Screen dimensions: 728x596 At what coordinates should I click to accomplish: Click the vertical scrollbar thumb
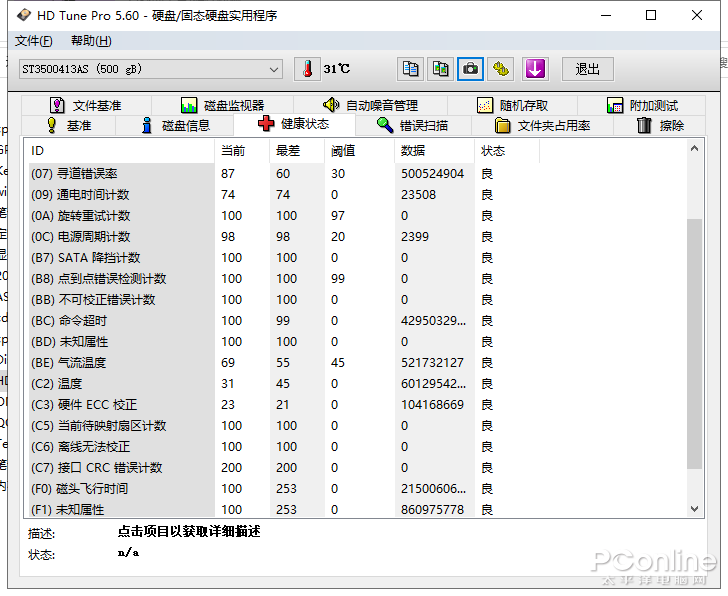[x=695, y=343]
